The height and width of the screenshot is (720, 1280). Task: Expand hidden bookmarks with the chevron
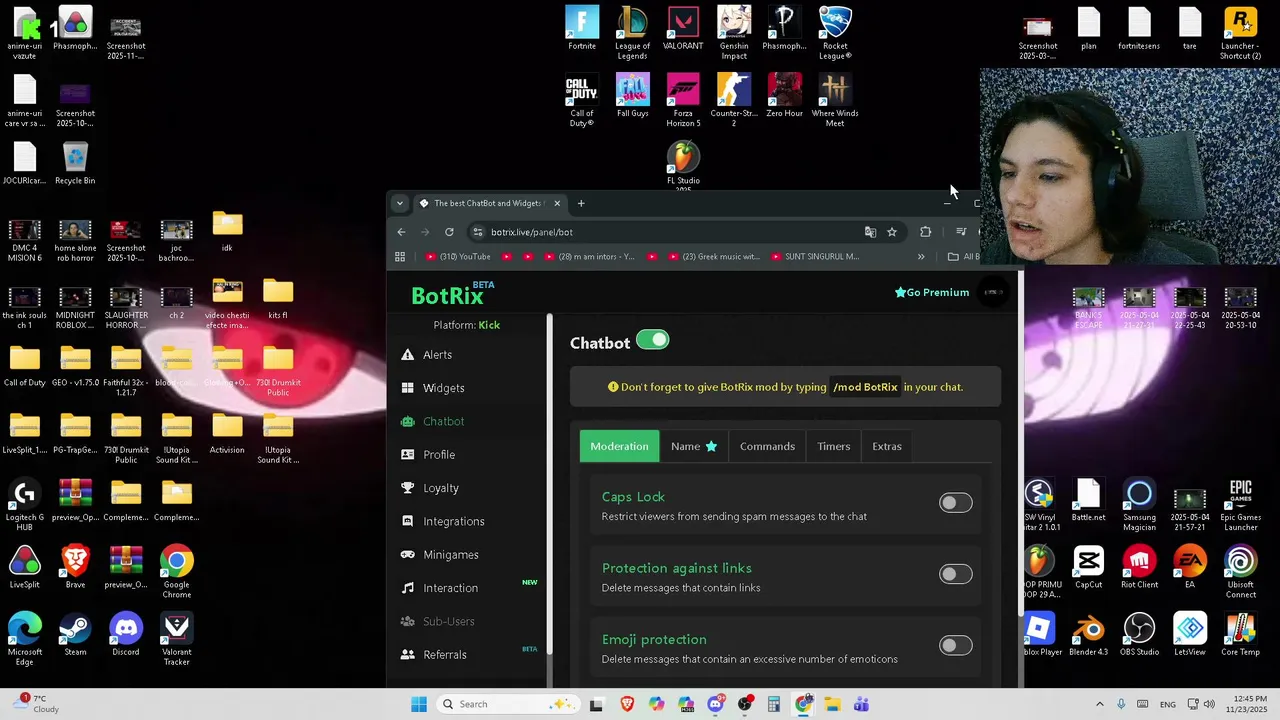921,257
